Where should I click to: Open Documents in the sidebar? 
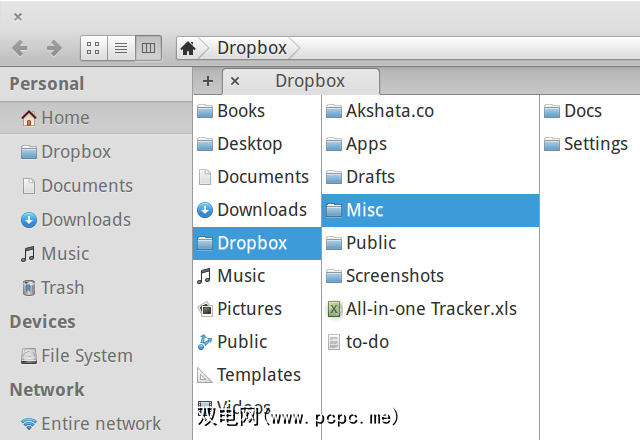pyautogui.click(x=96, y=186)
